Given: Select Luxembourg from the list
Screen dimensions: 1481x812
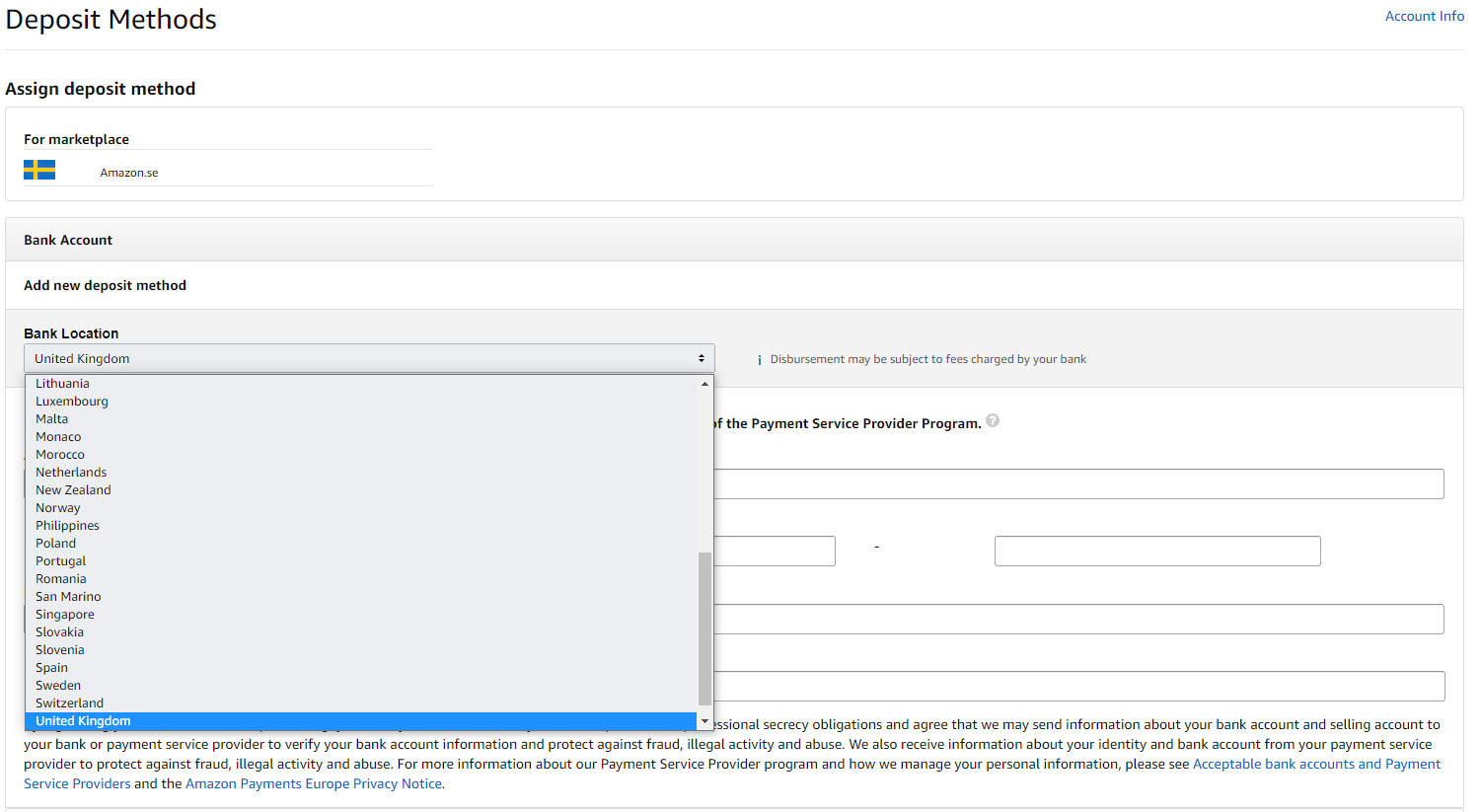Looking at the screenshot, I should click(361, 402).
